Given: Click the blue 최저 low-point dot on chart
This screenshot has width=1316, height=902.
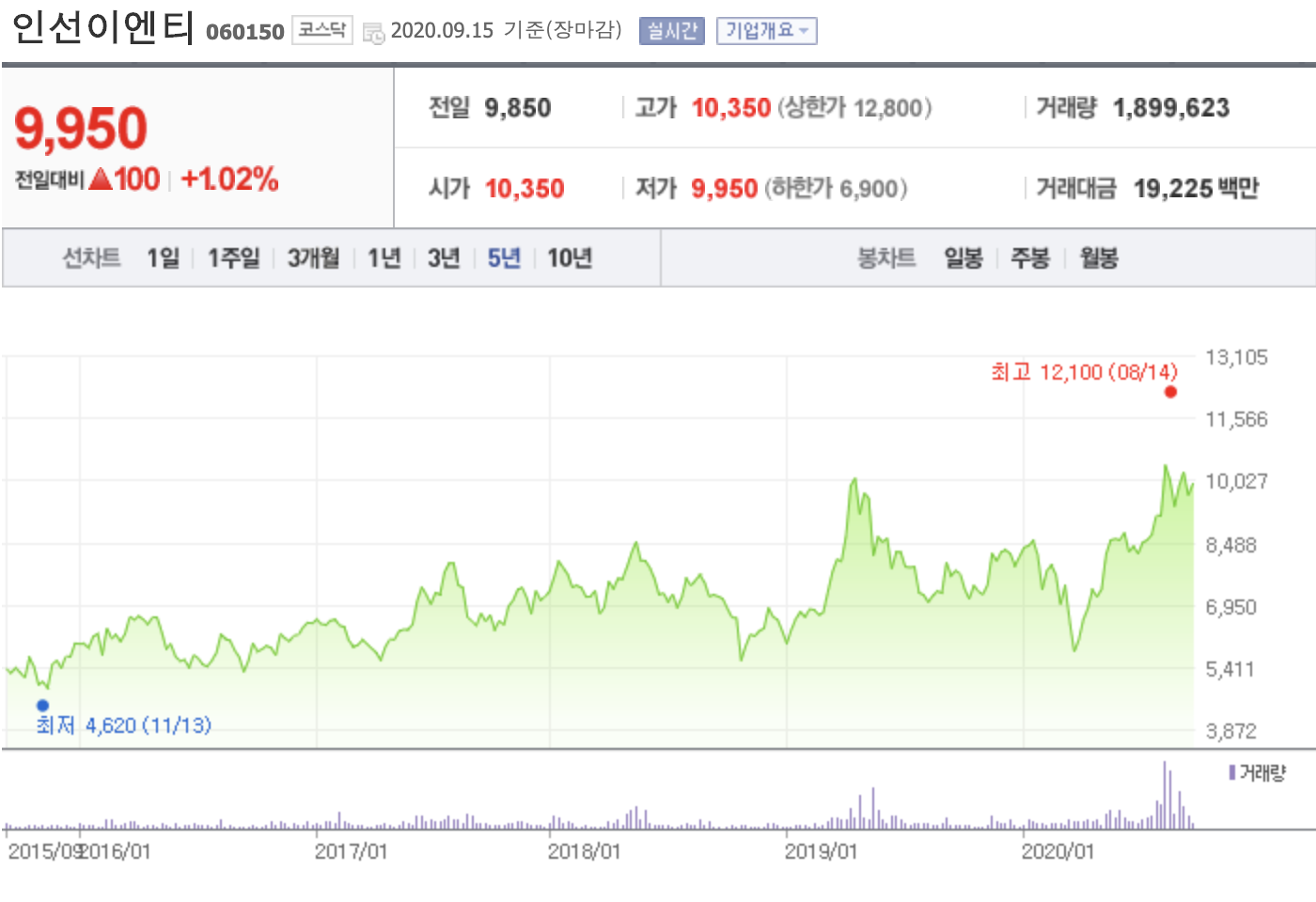Looking at the screenshot, I should point(42,705).
